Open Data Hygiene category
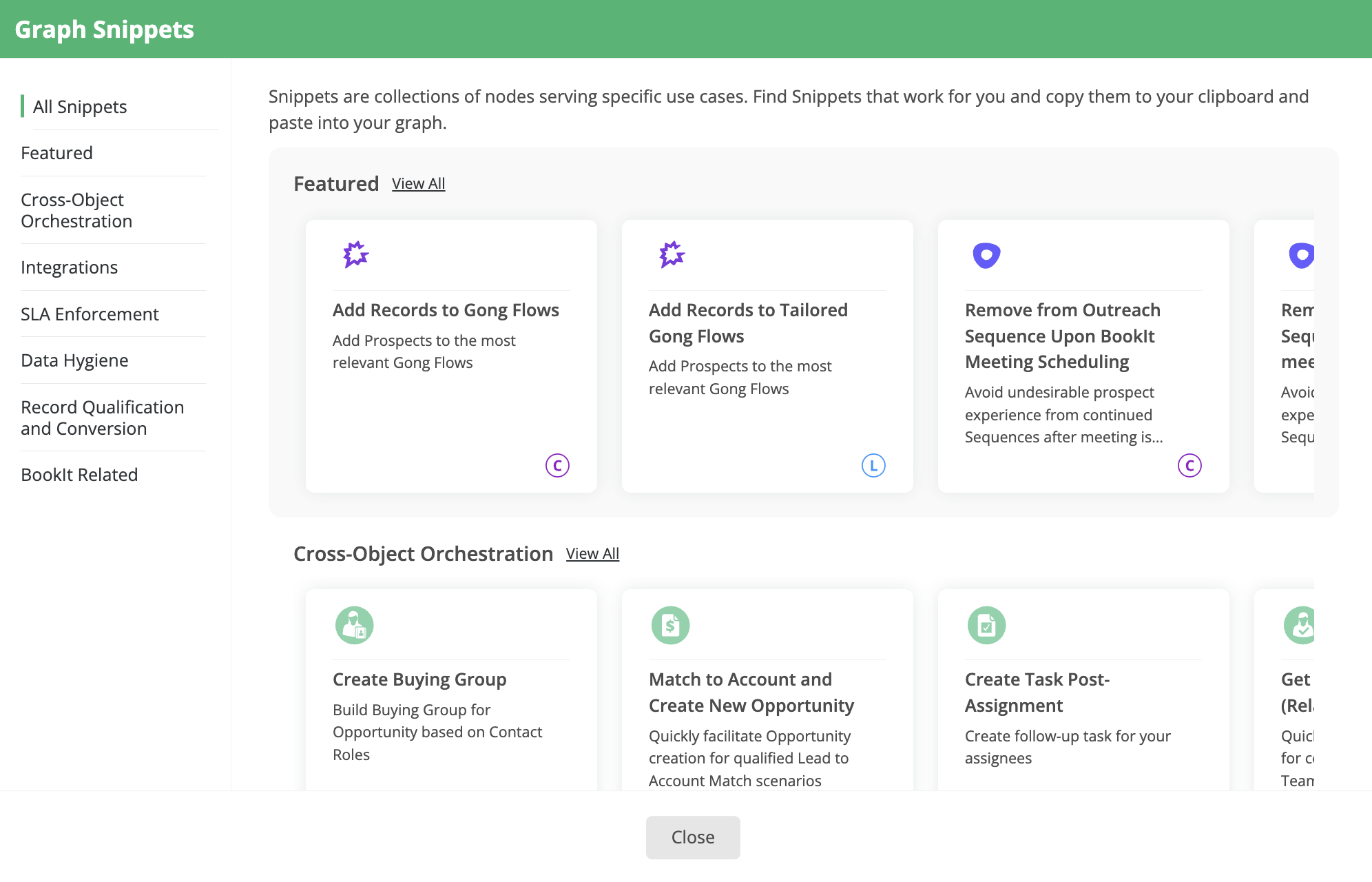 click(74, 360)
